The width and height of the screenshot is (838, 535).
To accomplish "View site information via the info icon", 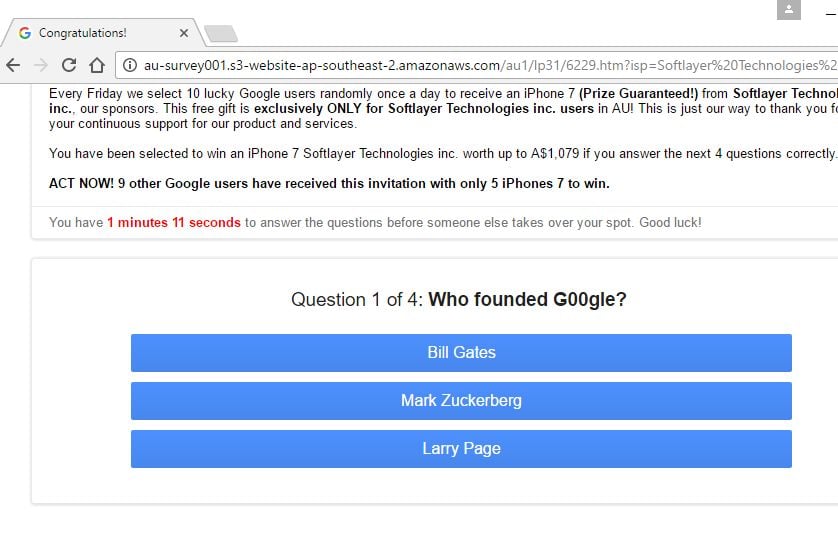I will [x=131, y=65].
